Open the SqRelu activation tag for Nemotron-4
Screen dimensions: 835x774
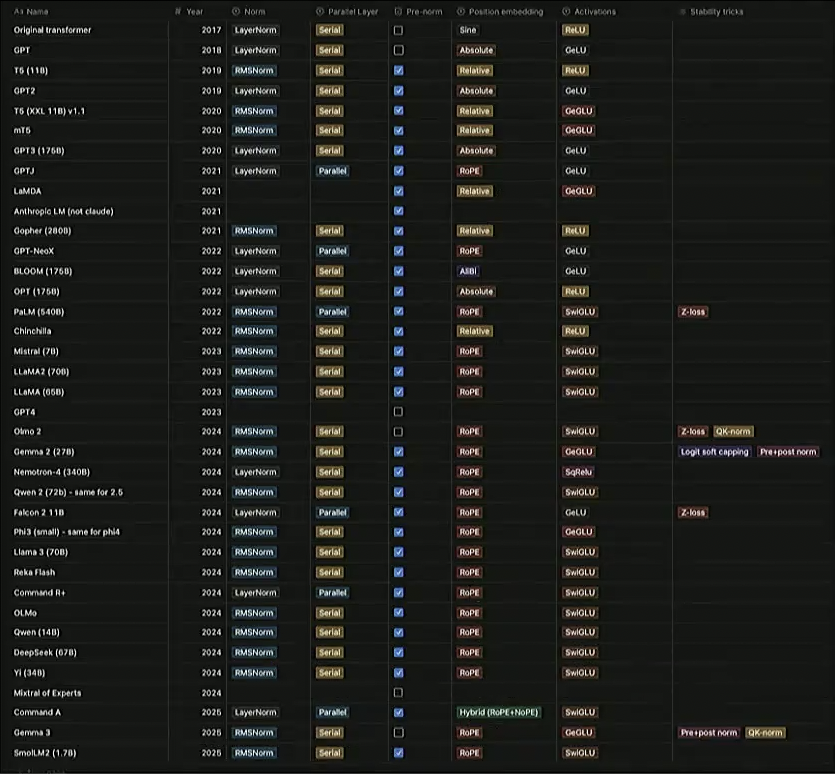click(578, 472)
